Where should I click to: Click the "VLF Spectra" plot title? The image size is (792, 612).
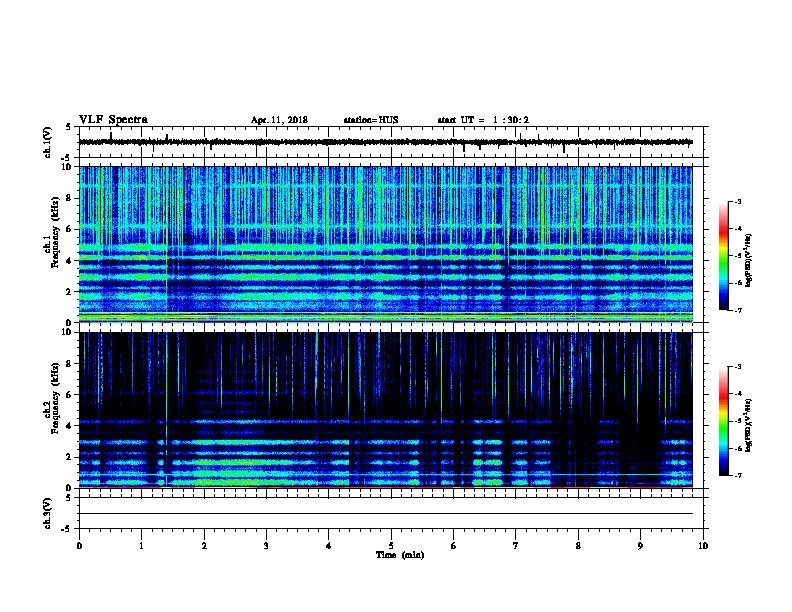[113, 120]
